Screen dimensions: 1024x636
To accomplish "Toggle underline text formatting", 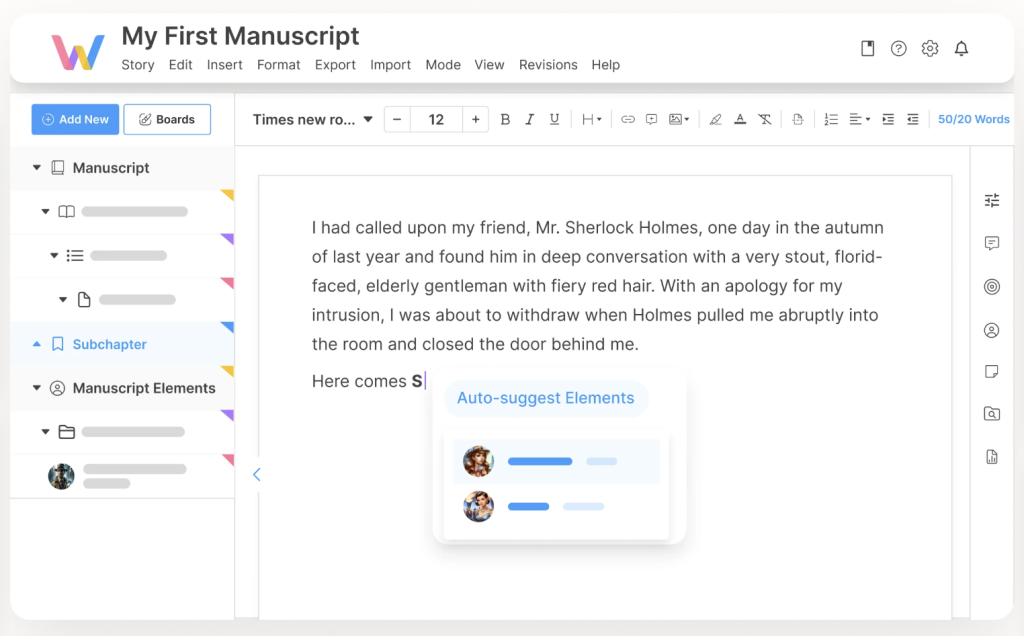I will click(555, 119).
